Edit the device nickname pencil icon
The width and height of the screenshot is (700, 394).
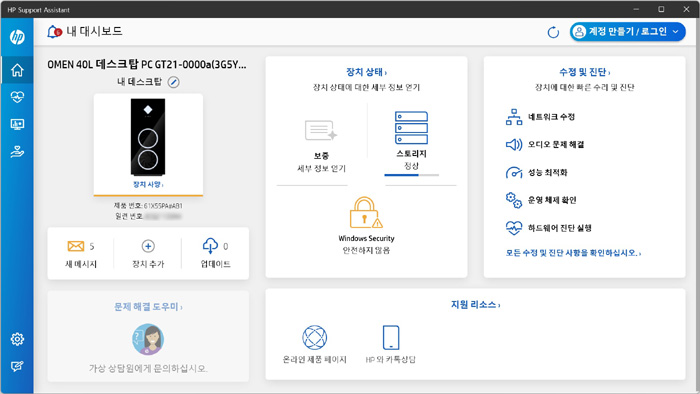click(174, 82)
